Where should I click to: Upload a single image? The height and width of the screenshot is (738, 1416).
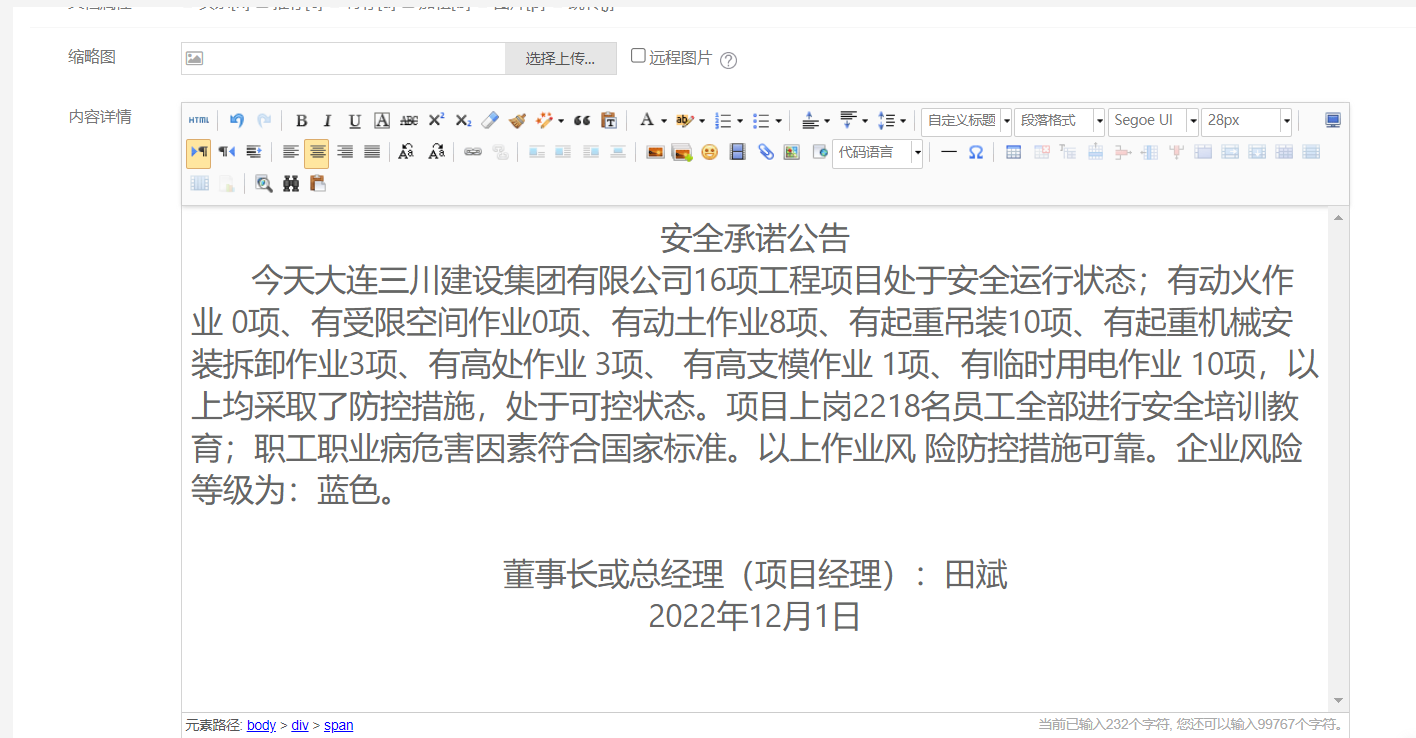coord(656,152)
